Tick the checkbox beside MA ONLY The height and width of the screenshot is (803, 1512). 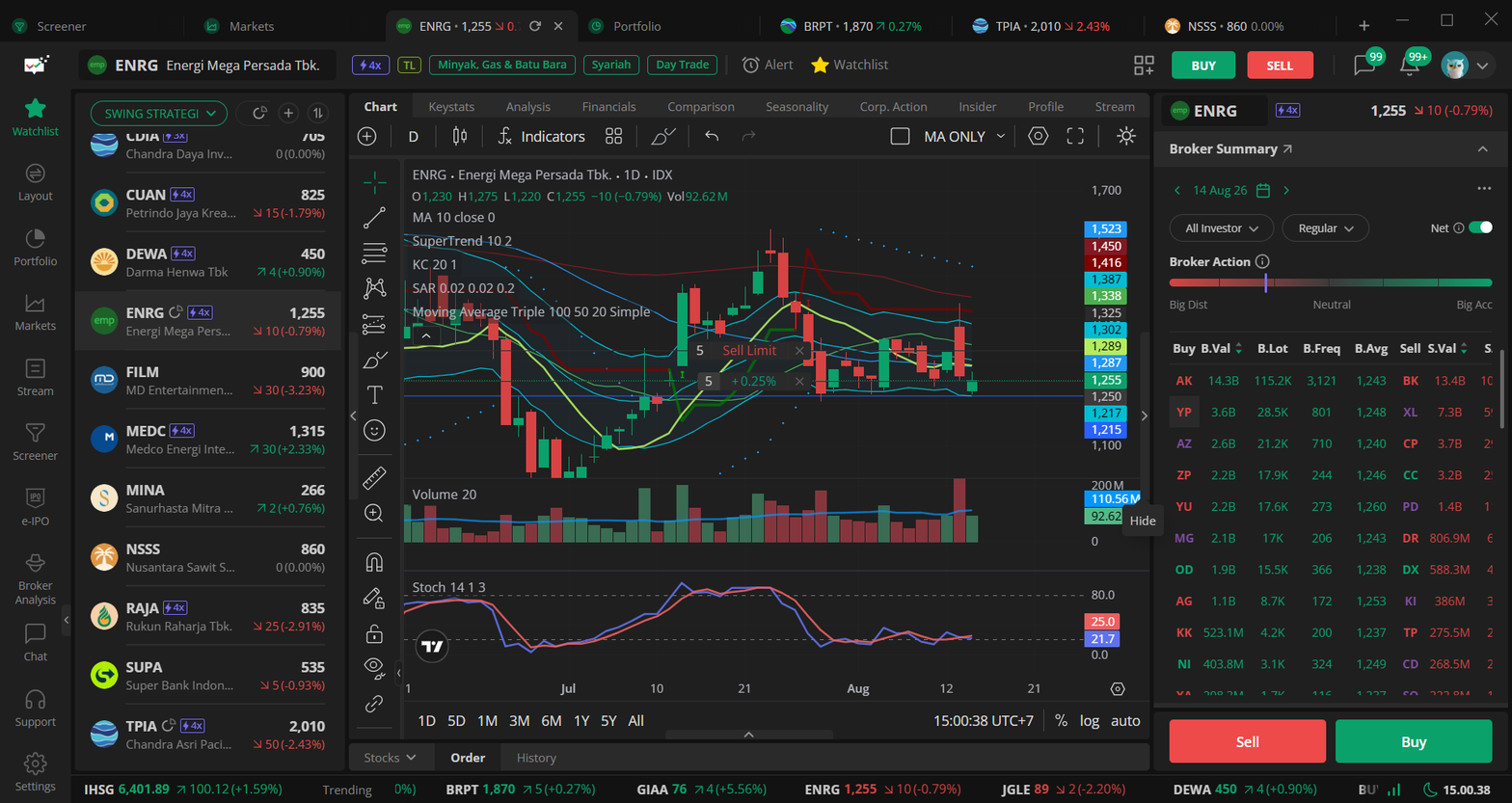(x=900, y=137)
